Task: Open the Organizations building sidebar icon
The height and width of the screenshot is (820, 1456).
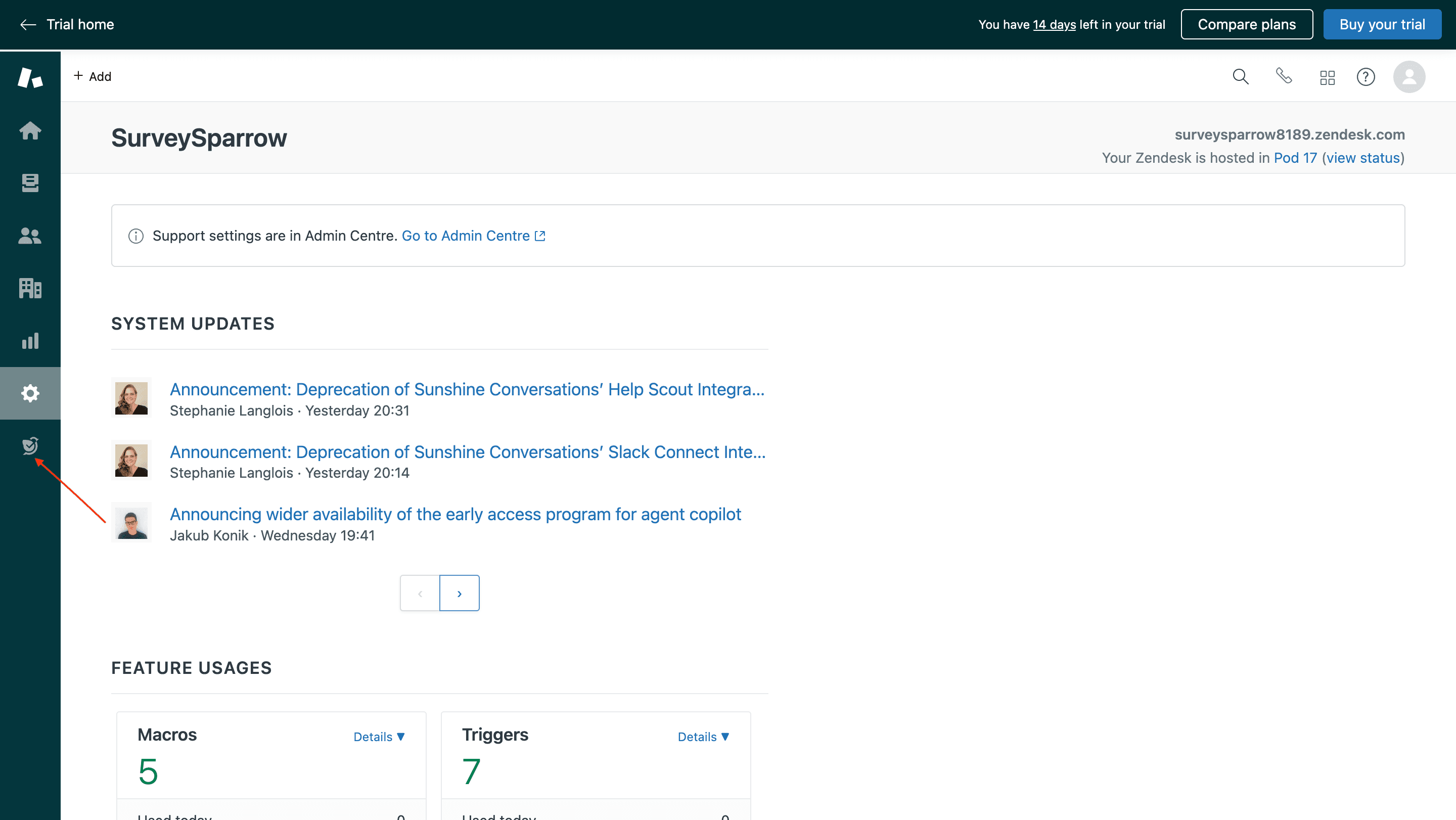Action: point(30,288)
